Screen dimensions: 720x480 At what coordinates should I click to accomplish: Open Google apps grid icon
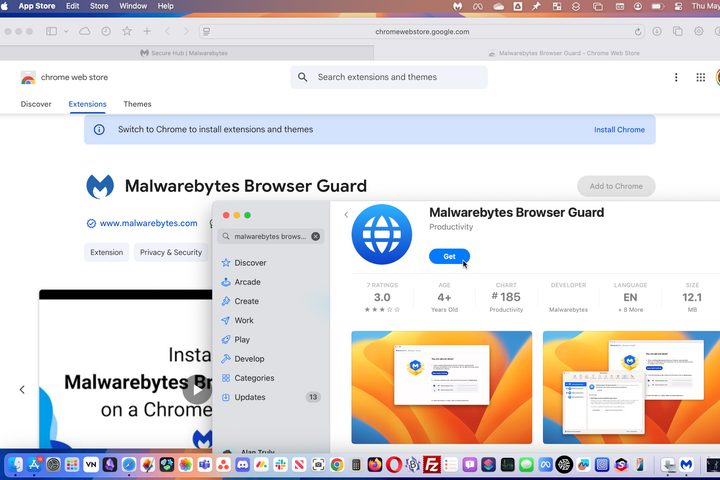point(700,77)
